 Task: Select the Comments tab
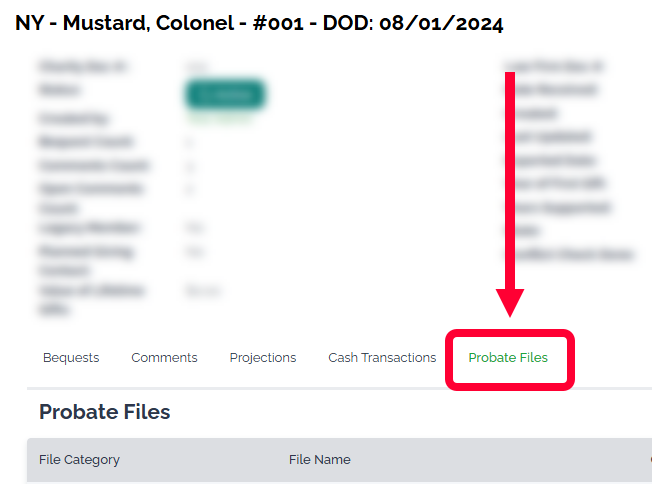(164, 358)
